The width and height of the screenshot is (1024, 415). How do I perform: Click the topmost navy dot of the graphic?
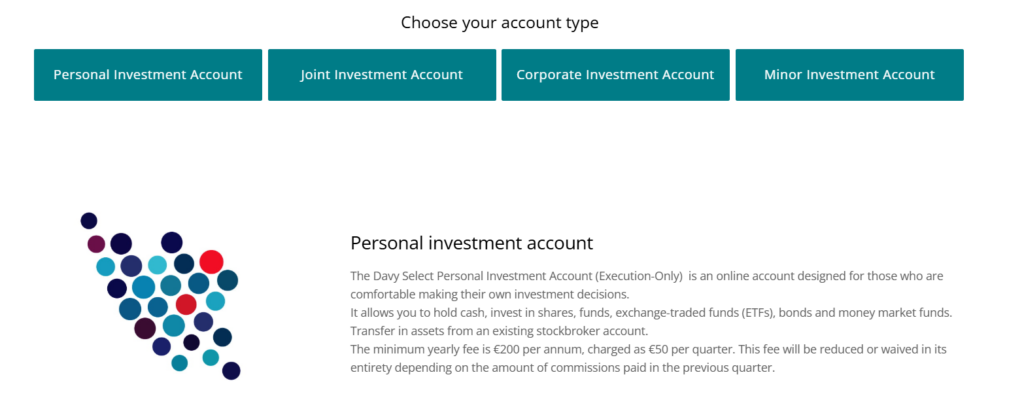click(89, 220)
